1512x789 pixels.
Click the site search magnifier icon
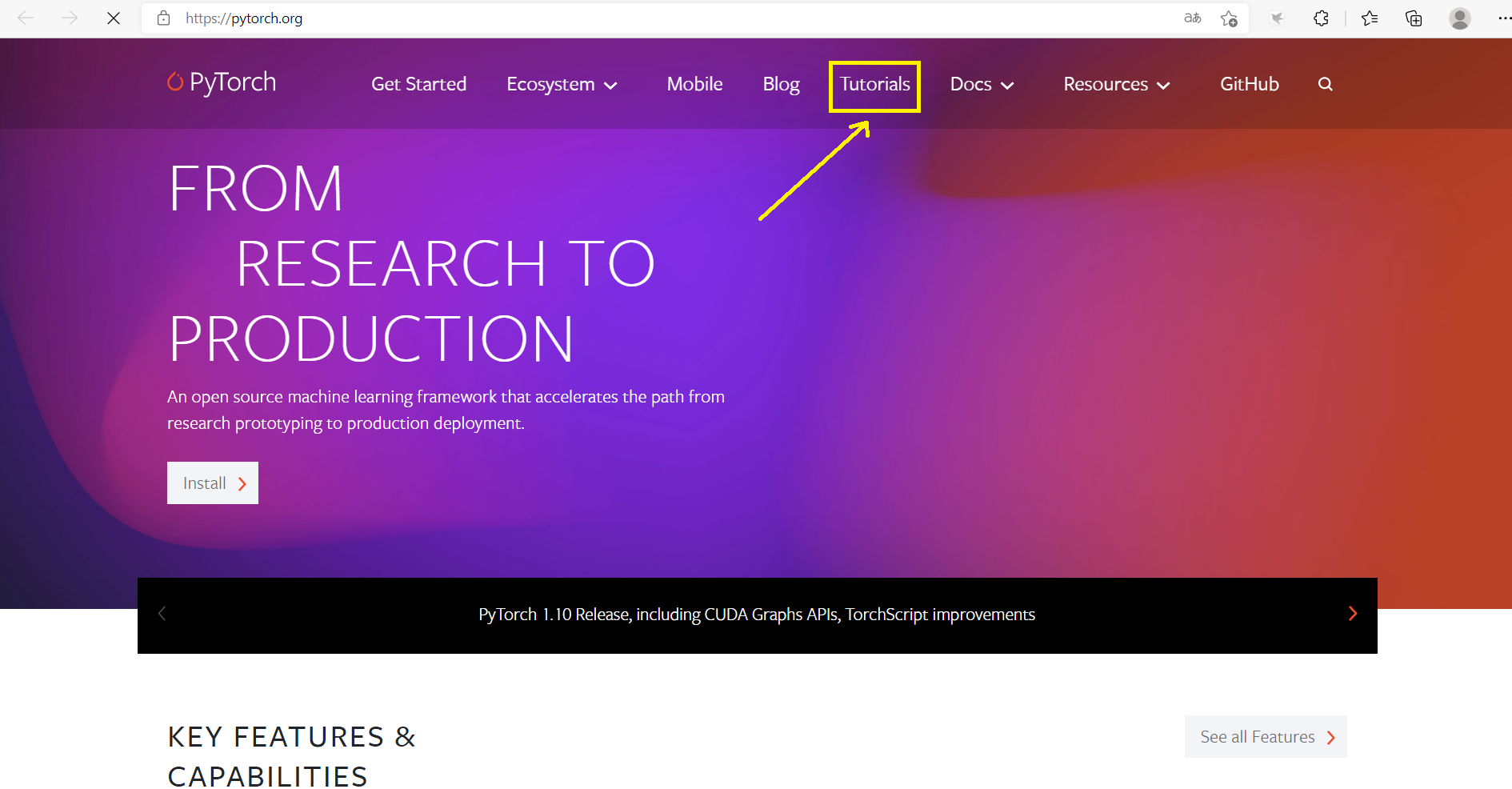click(1326, 84)
